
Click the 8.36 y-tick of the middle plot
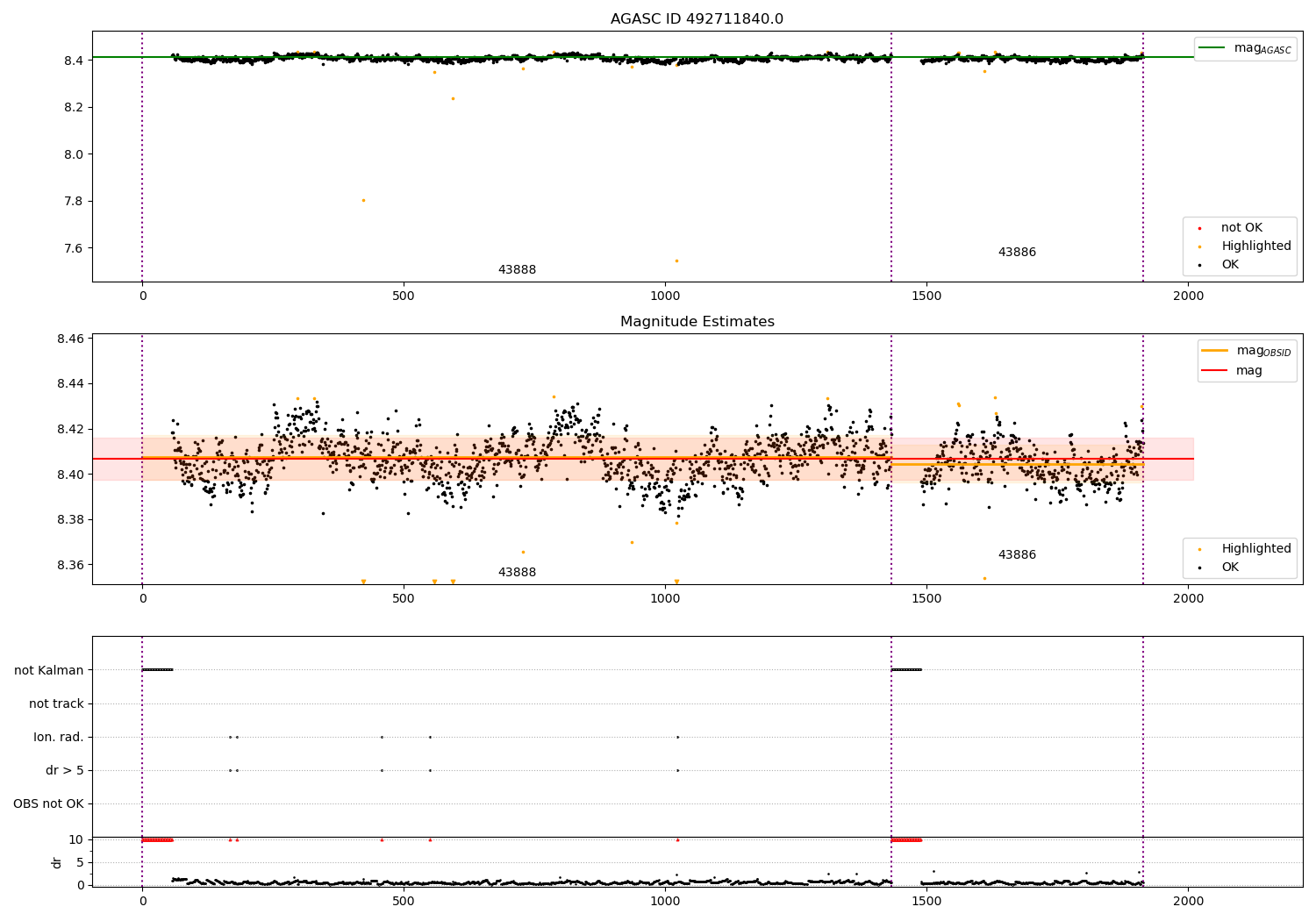[70, 565]
